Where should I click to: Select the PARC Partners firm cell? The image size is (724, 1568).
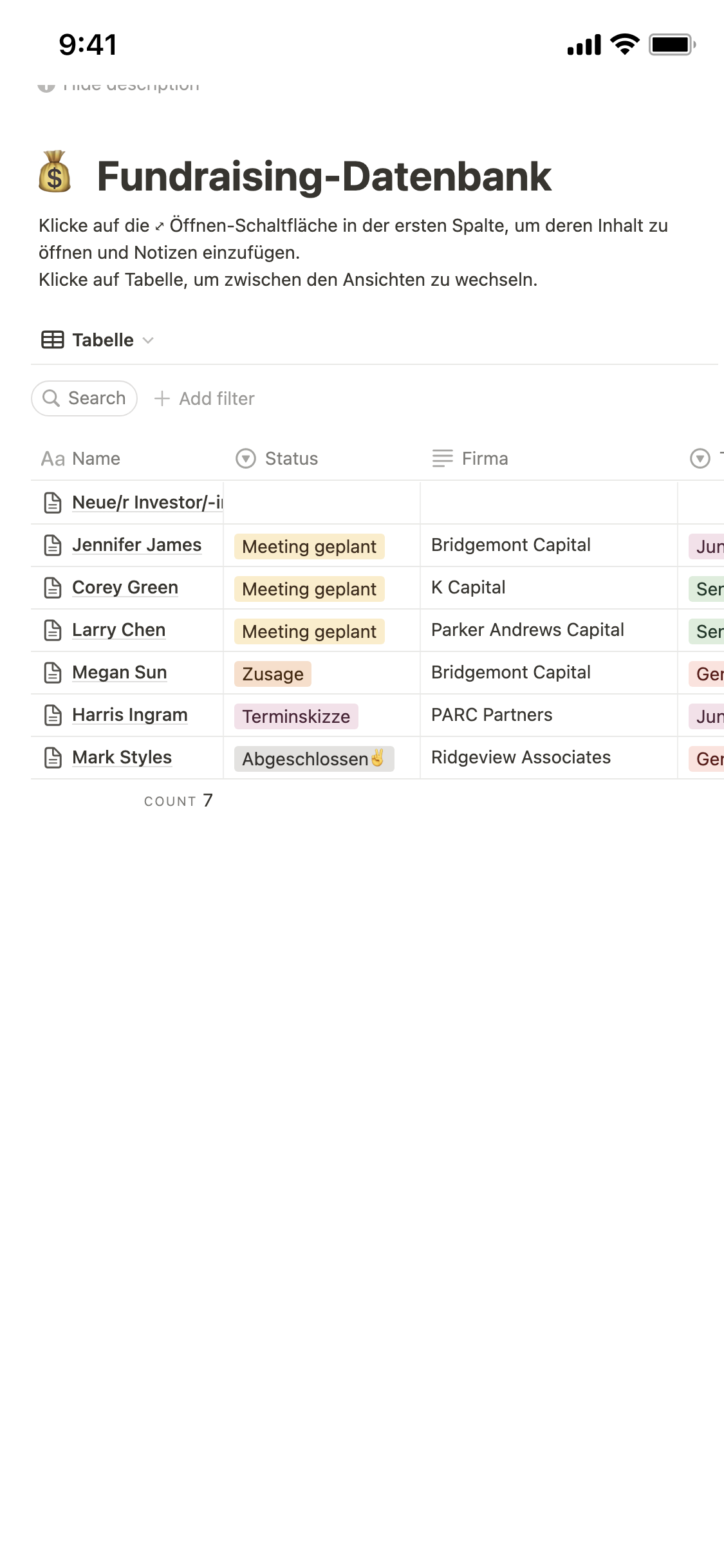(x=492, y=714)
